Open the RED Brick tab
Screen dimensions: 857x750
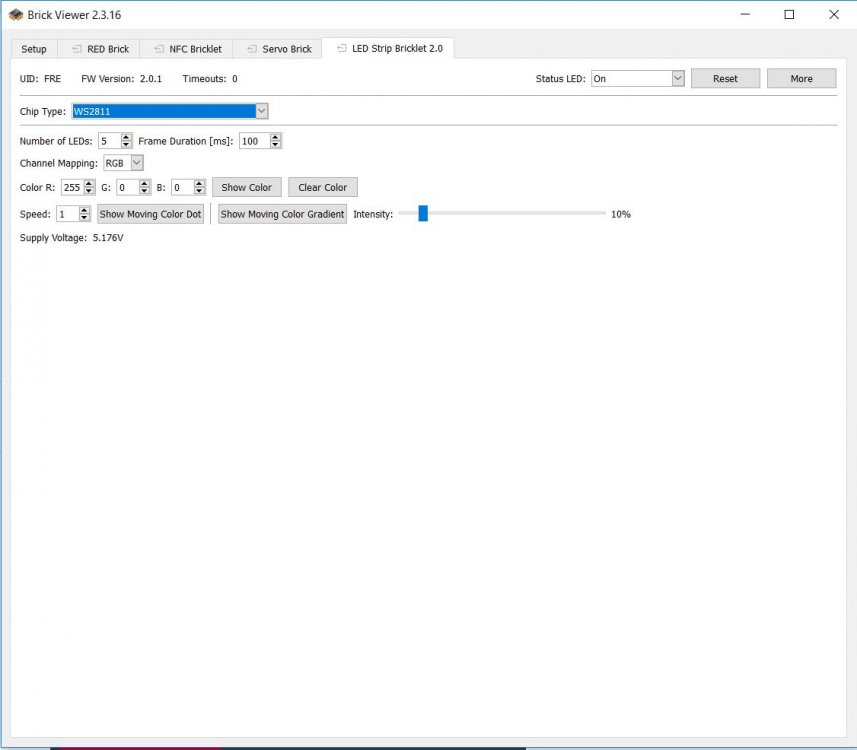(100, 49)
